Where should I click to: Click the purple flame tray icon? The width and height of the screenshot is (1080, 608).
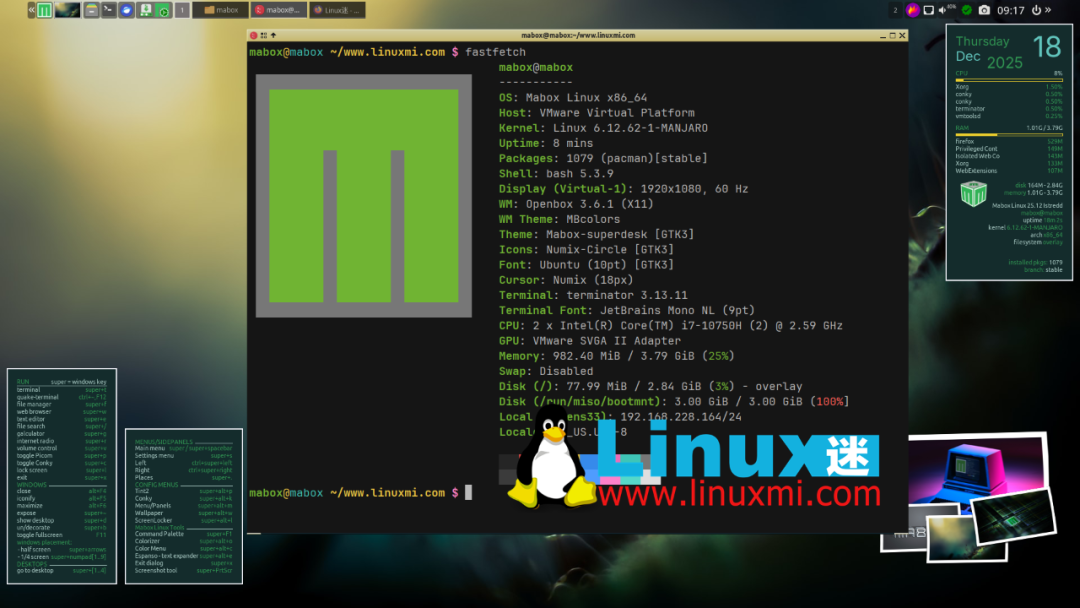click(x=913, y=10)
